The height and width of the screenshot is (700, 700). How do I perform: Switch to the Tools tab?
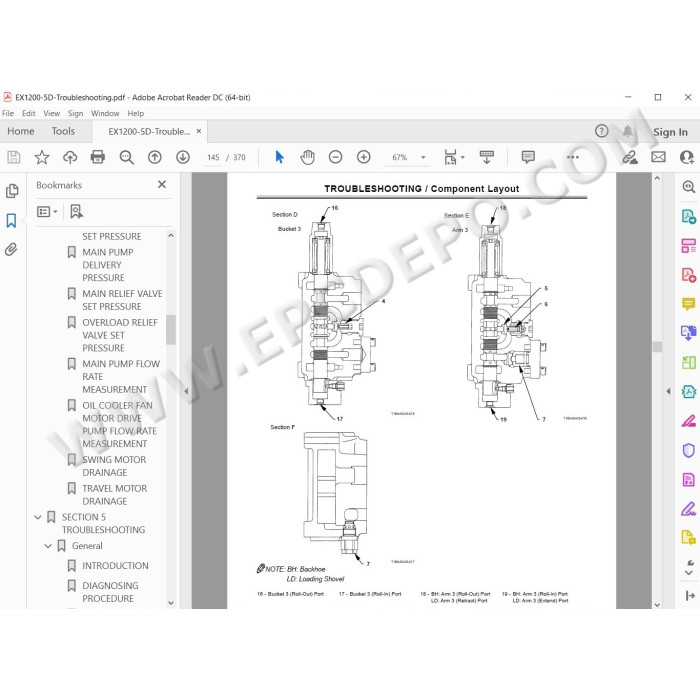[x=63, y=131]
